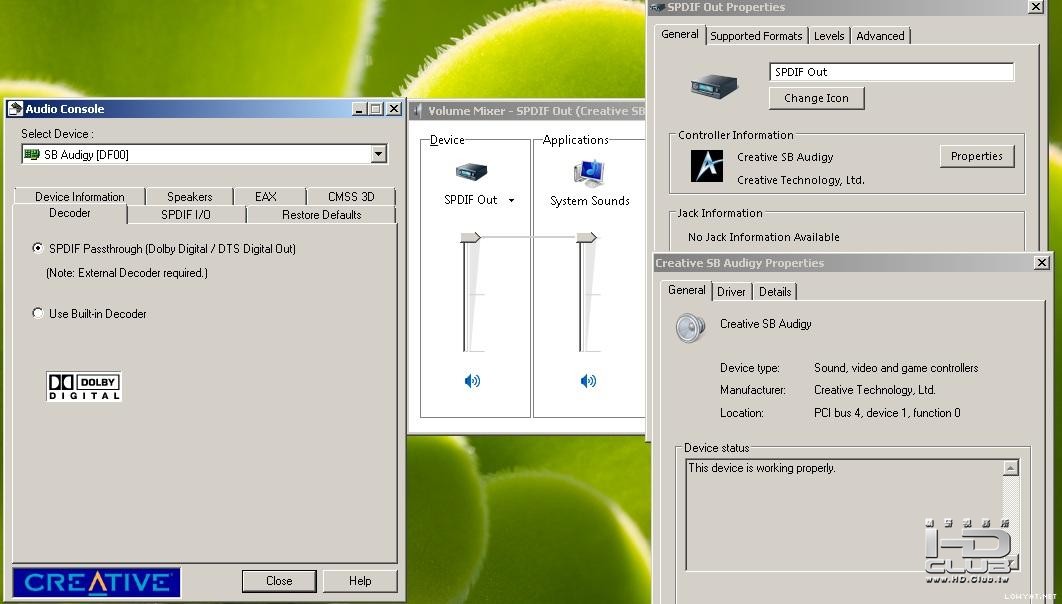Image resolution: width=1062 pixels, height=604 pixels.
Task: Select the Decoder tab
Action: [x=69, y=213]
